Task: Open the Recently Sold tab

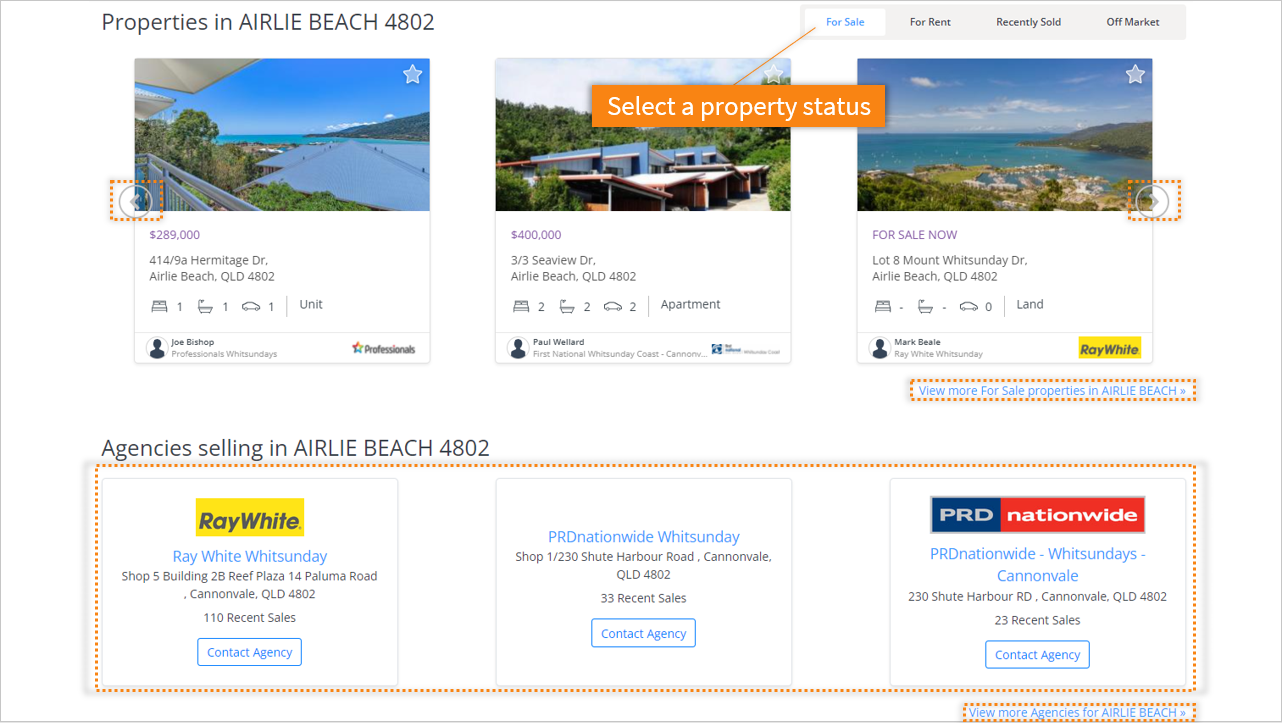Action: (1028, 22)
